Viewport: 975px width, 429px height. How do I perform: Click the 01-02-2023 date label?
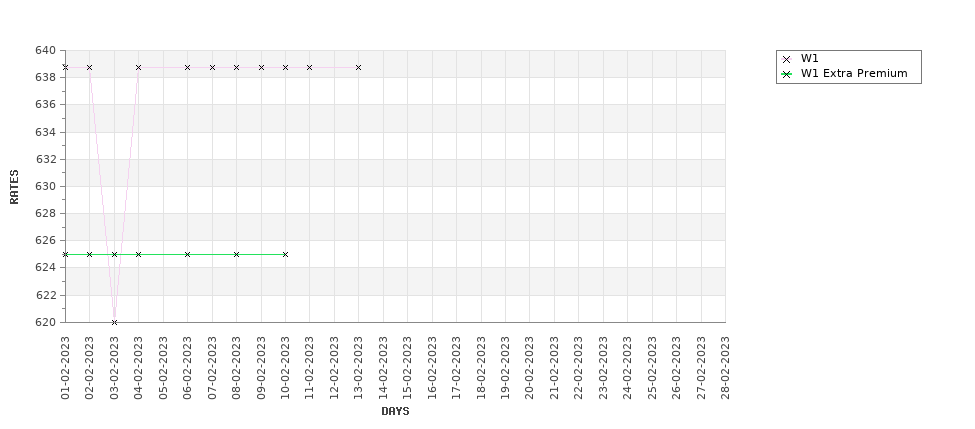pyautogui.click(x=65, y=367)
